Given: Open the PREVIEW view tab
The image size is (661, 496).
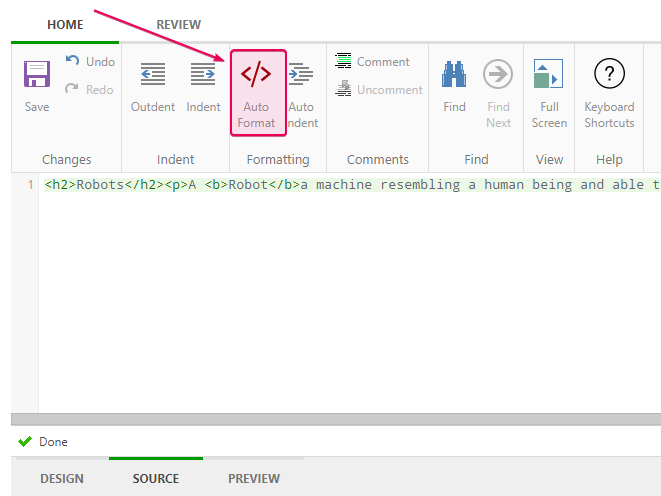Looking at the screenshot, I should click(254, 479).
